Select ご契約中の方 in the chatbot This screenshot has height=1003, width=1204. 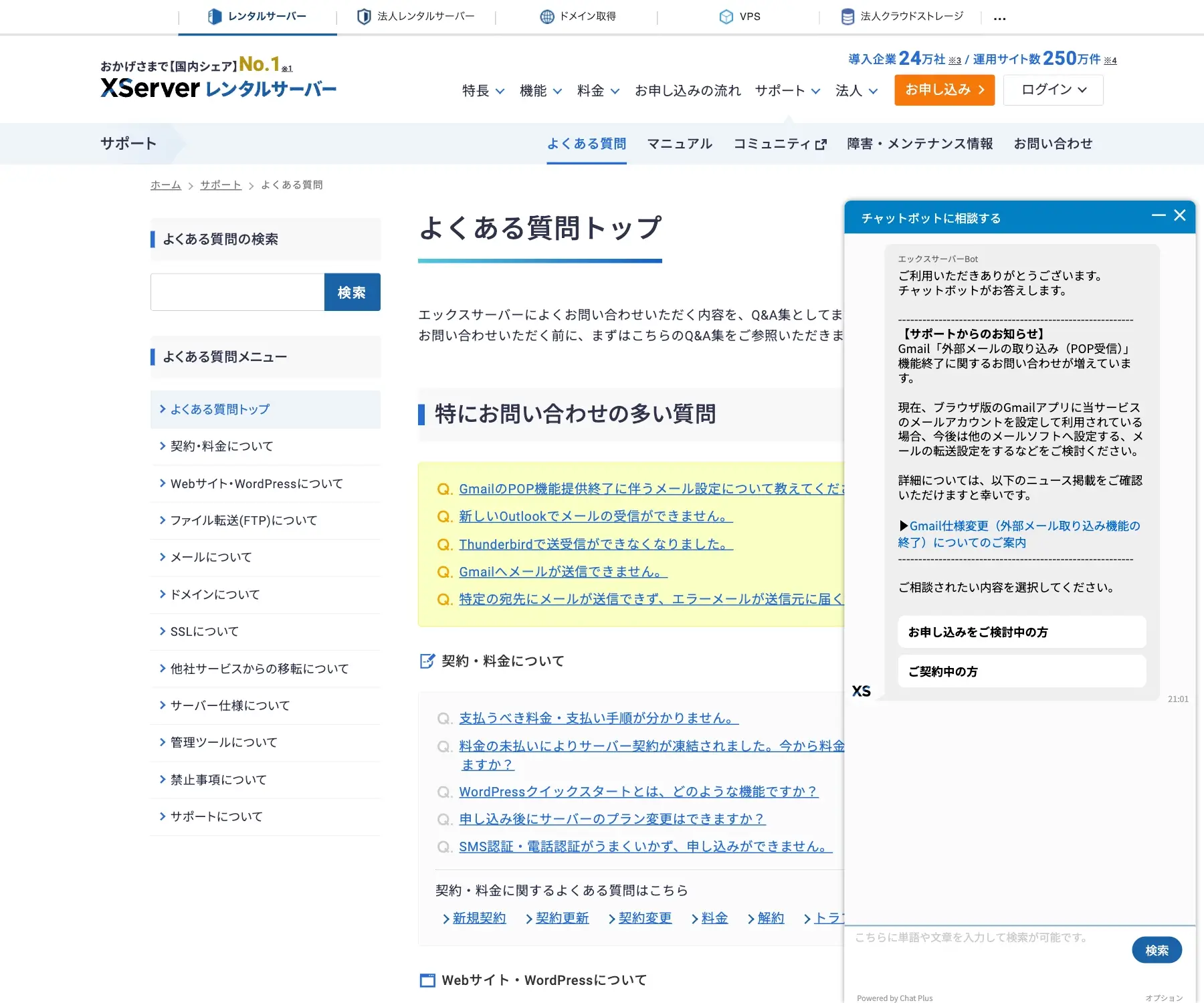point(1021,671)
